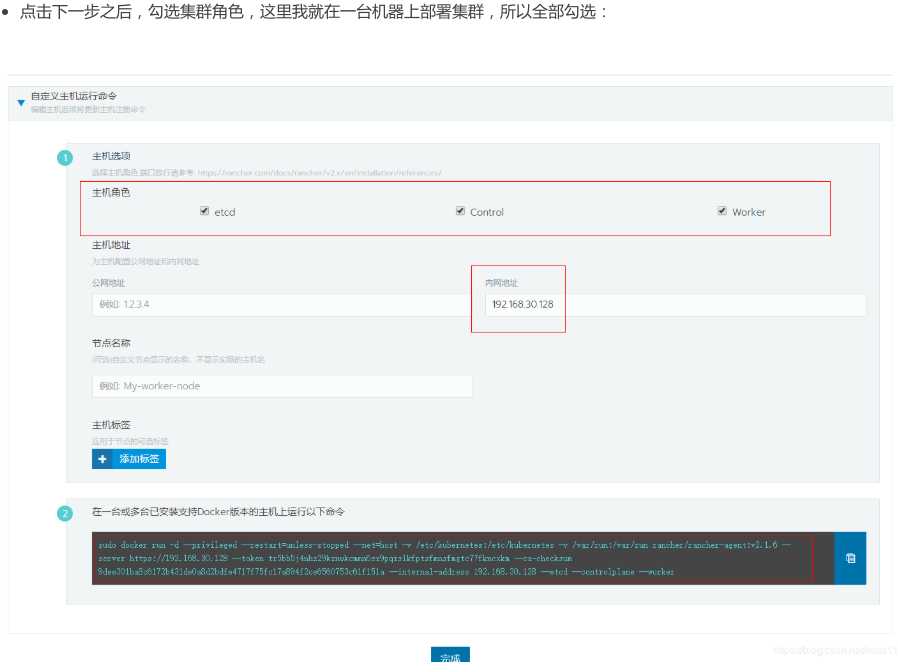Click the 自定义主机运行命令 title text
This screenshot has width=898, height=672.
(74, 96)
